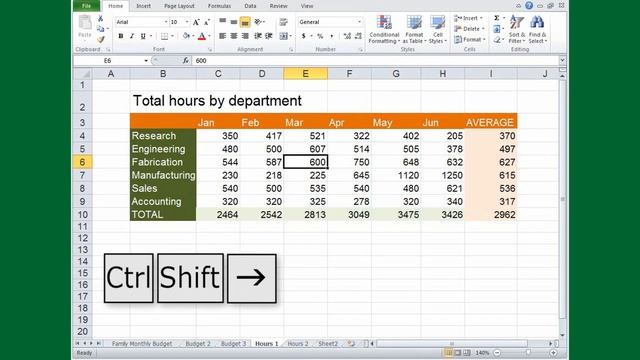Image resolution: width=640 pixels, height=360 pixels.
Task: Open the Hours 2 sheet tab
Action: (298, 344)
